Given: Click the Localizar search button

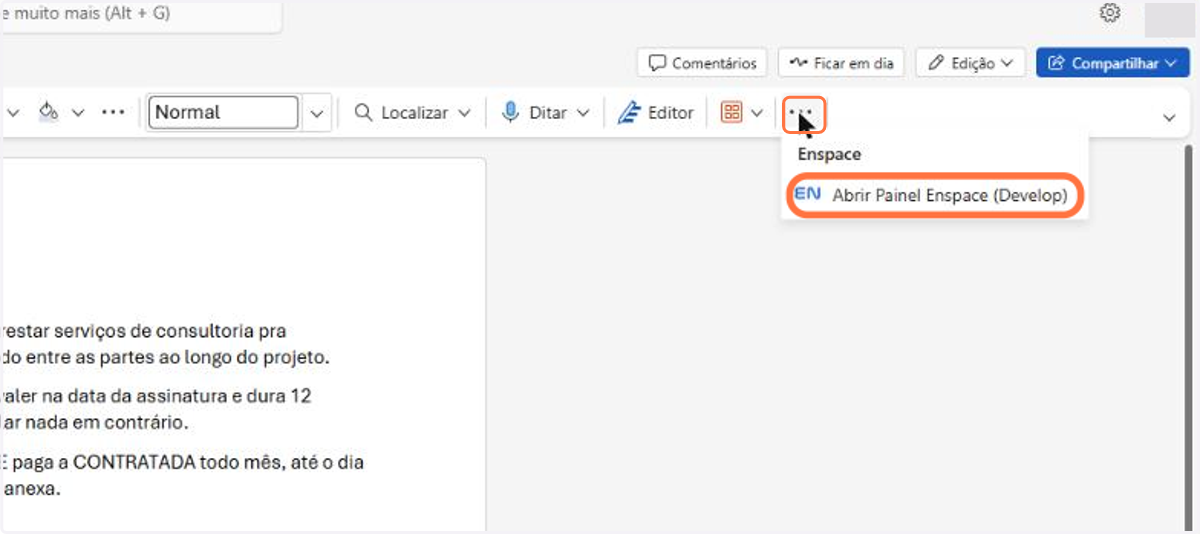Looking at the screenshot, I should coord(401,113).
